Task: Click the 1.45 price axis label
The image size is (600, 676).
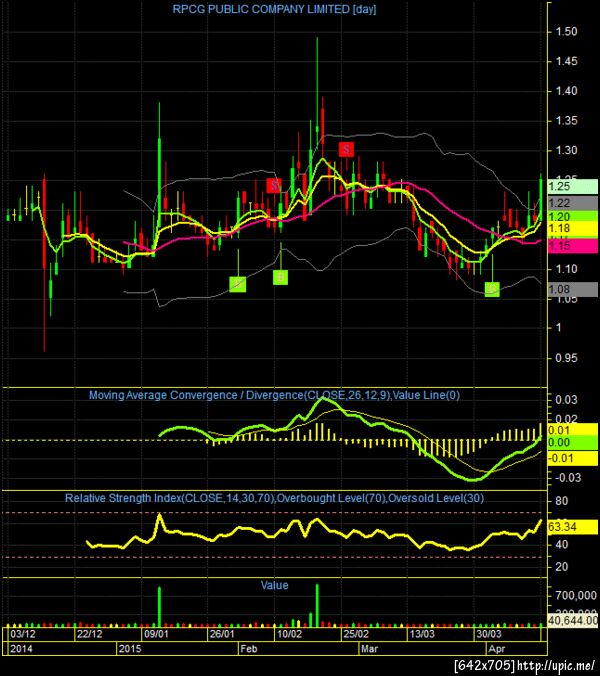Action: click(x=566, y=61)
